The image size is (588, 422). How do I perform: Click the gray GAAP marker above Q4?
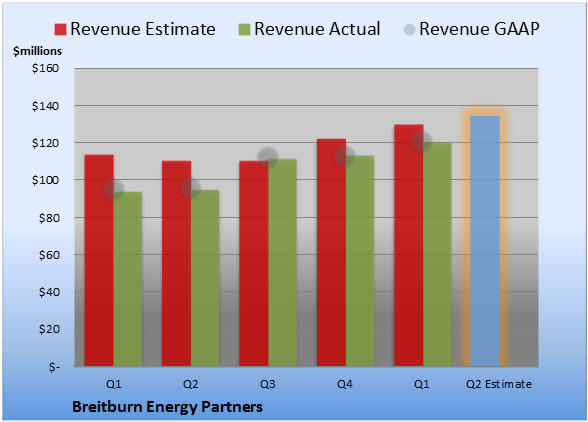(x=345, y=156)
